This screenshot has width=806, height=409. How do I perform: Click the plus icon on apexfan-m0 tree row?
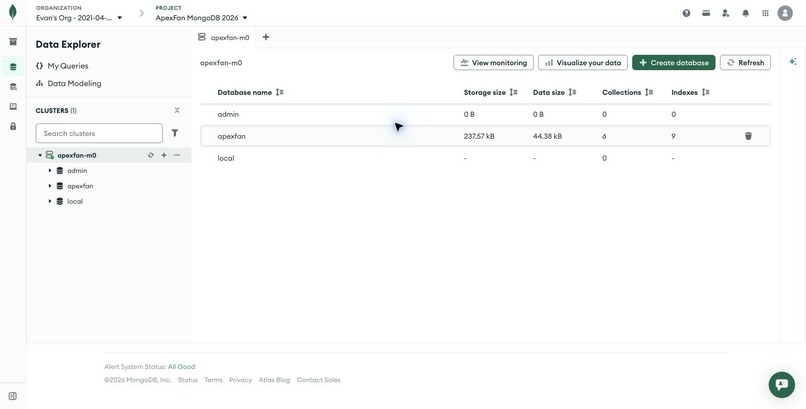coord(164,155)
